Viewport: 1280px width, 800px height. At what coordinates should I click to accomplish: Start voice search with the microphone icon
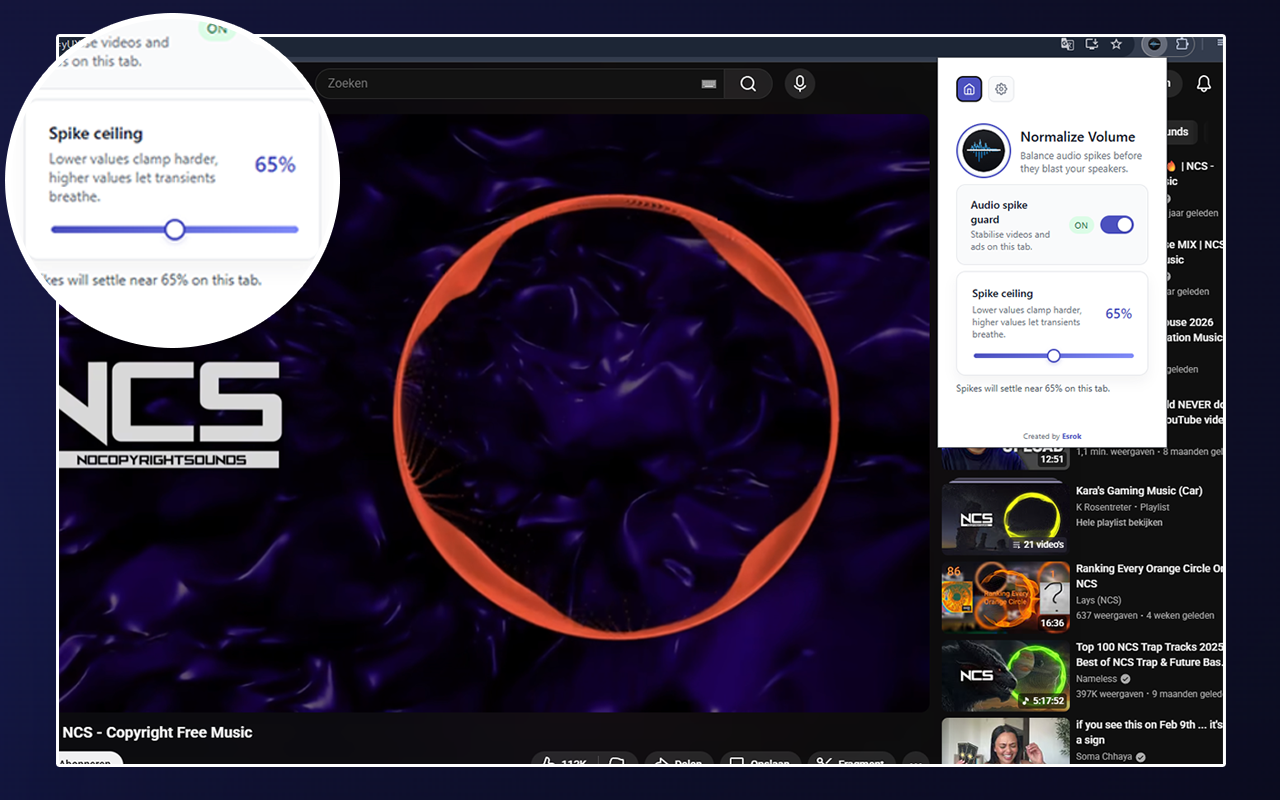799,83
